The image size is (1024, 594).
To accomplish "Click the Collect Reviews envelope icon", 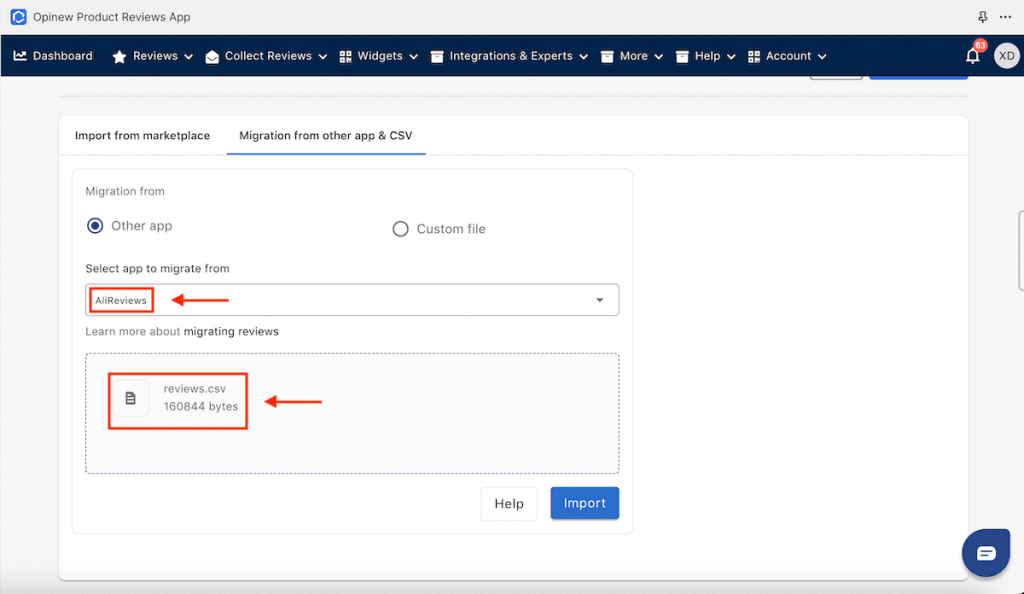I will (212, 57).
